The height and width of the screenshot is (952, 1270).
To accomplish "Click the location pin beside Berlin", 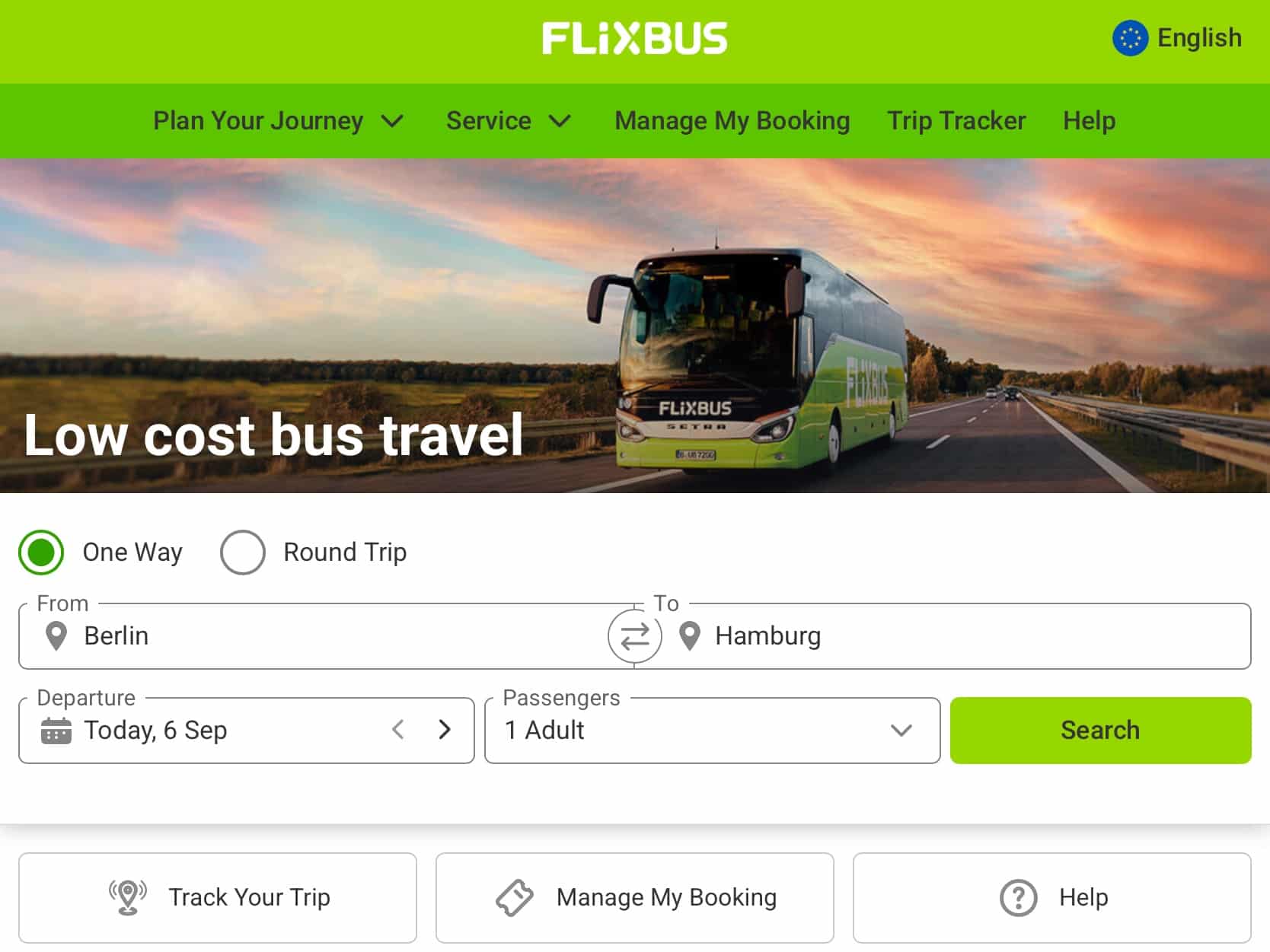I will [56, 636].
